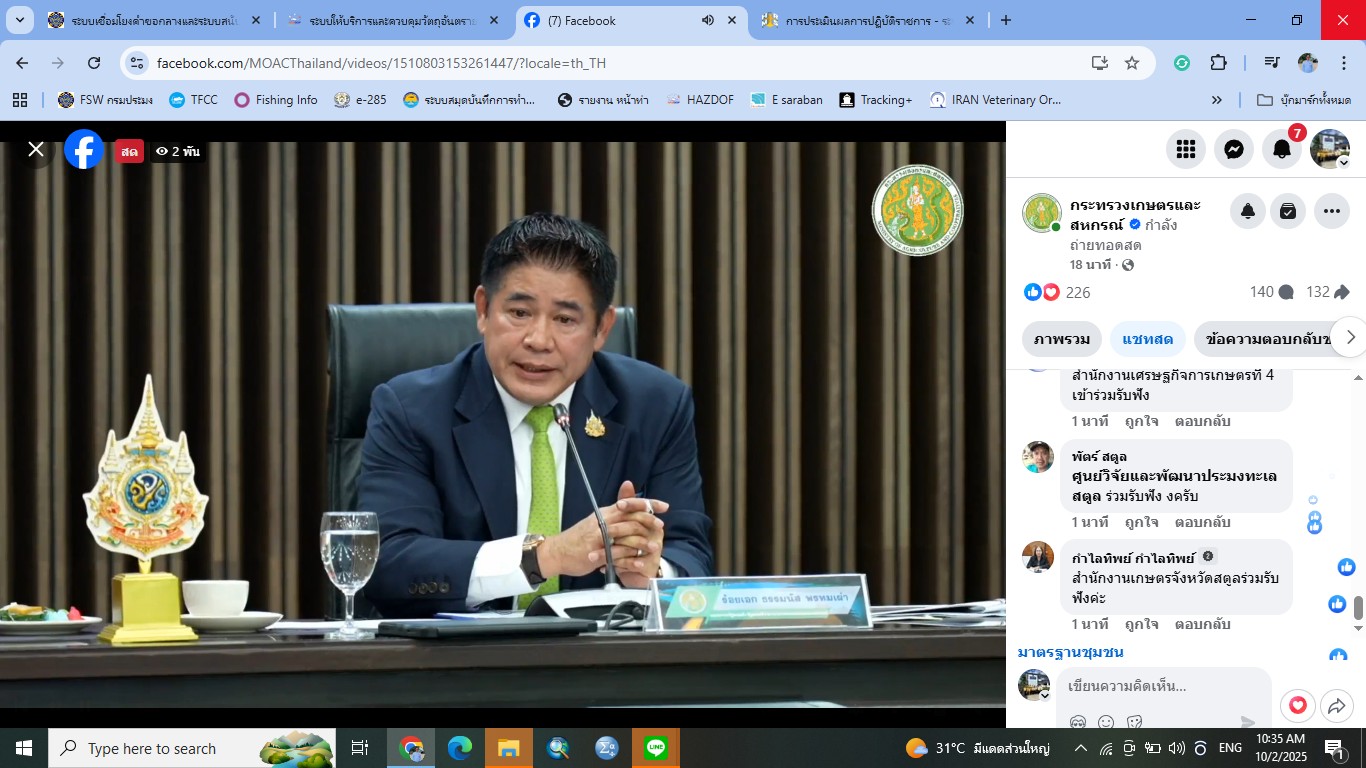Viewport: 1366px width, 768px height.
Task: Click ตอบกลับ under พัตร์ สตูล comment
Action: point(1202,522)
